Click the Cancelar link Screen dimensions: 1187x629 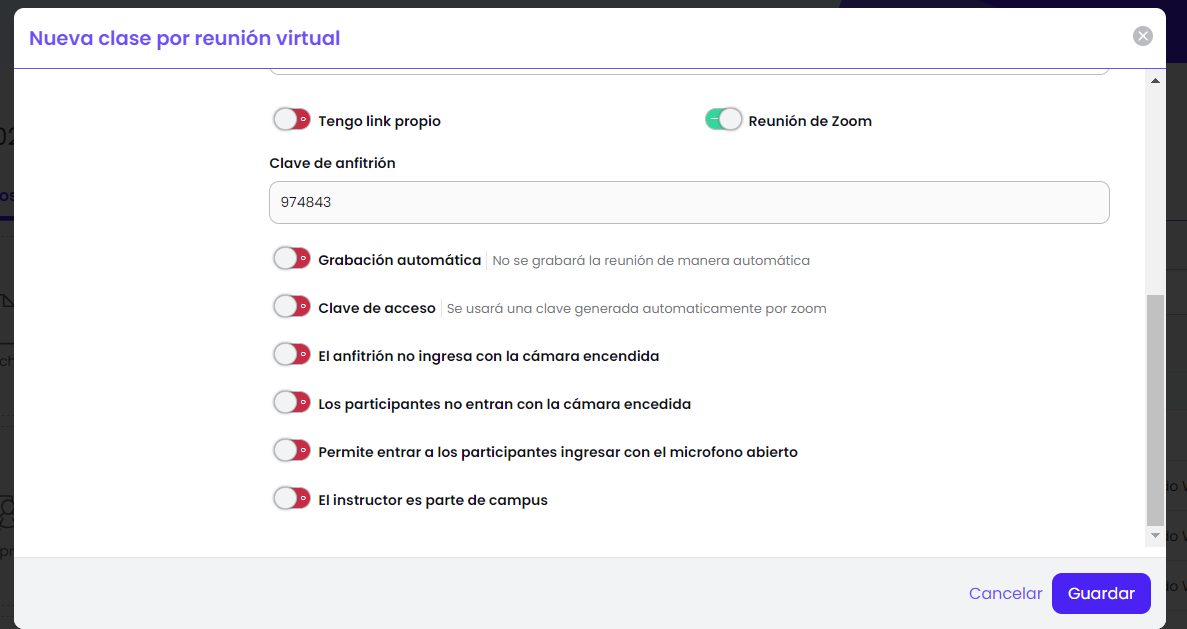tap(1005, 593)
